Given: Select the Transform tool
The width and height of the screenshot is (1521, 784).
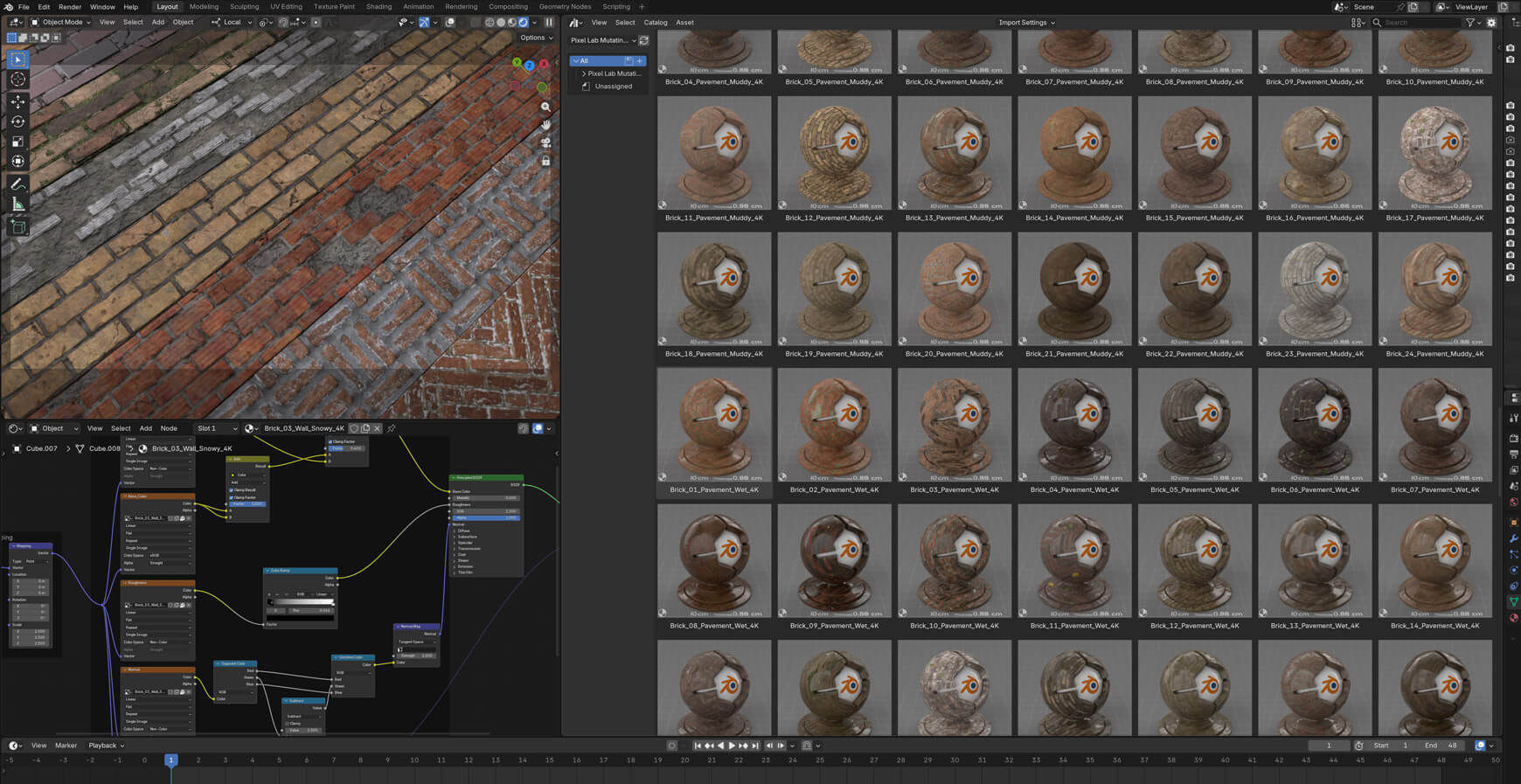Looking at the screenshot, I should click(x=17, y=162).
